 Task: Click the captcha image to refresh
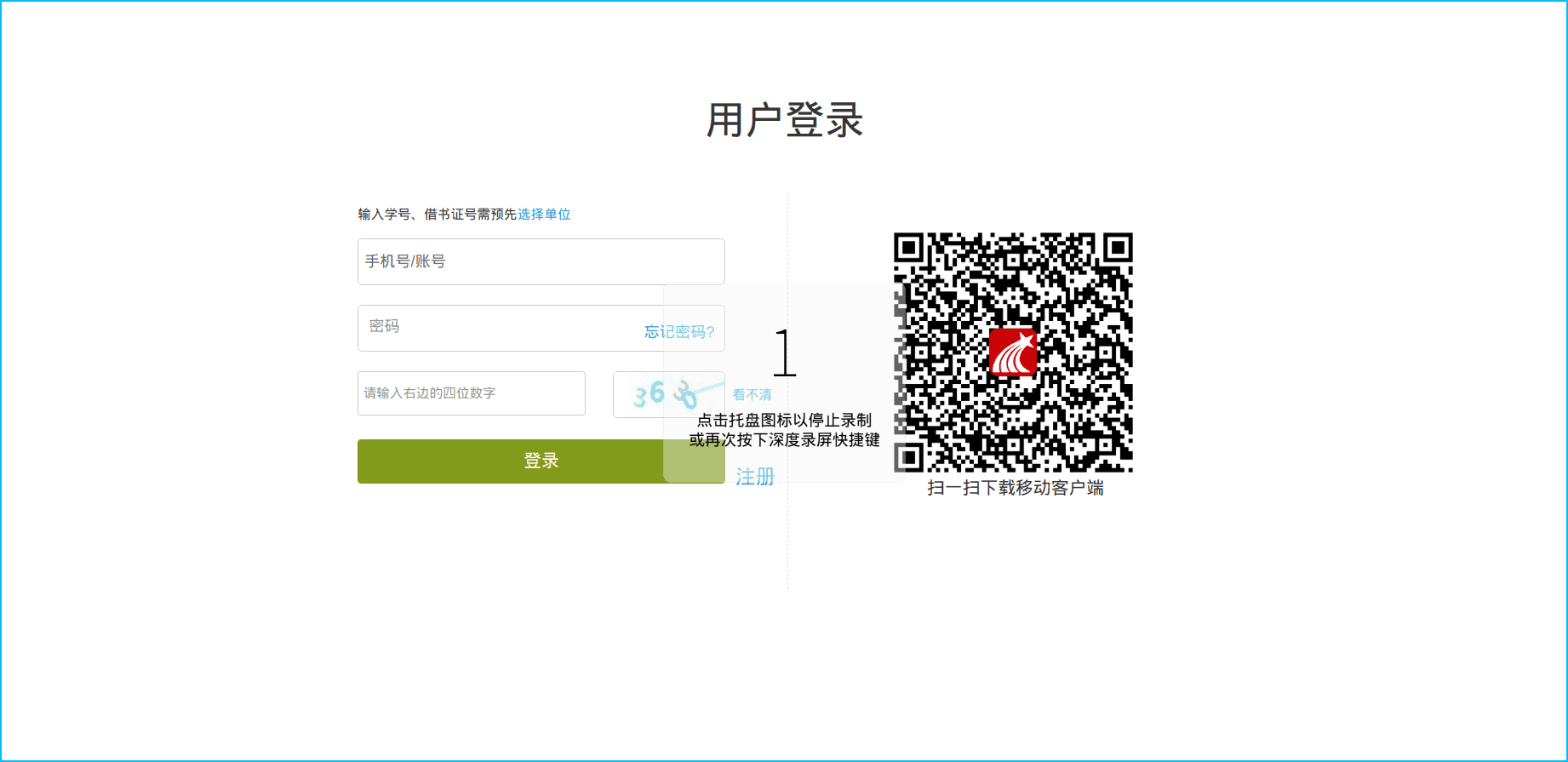click(x=668, y=394)
